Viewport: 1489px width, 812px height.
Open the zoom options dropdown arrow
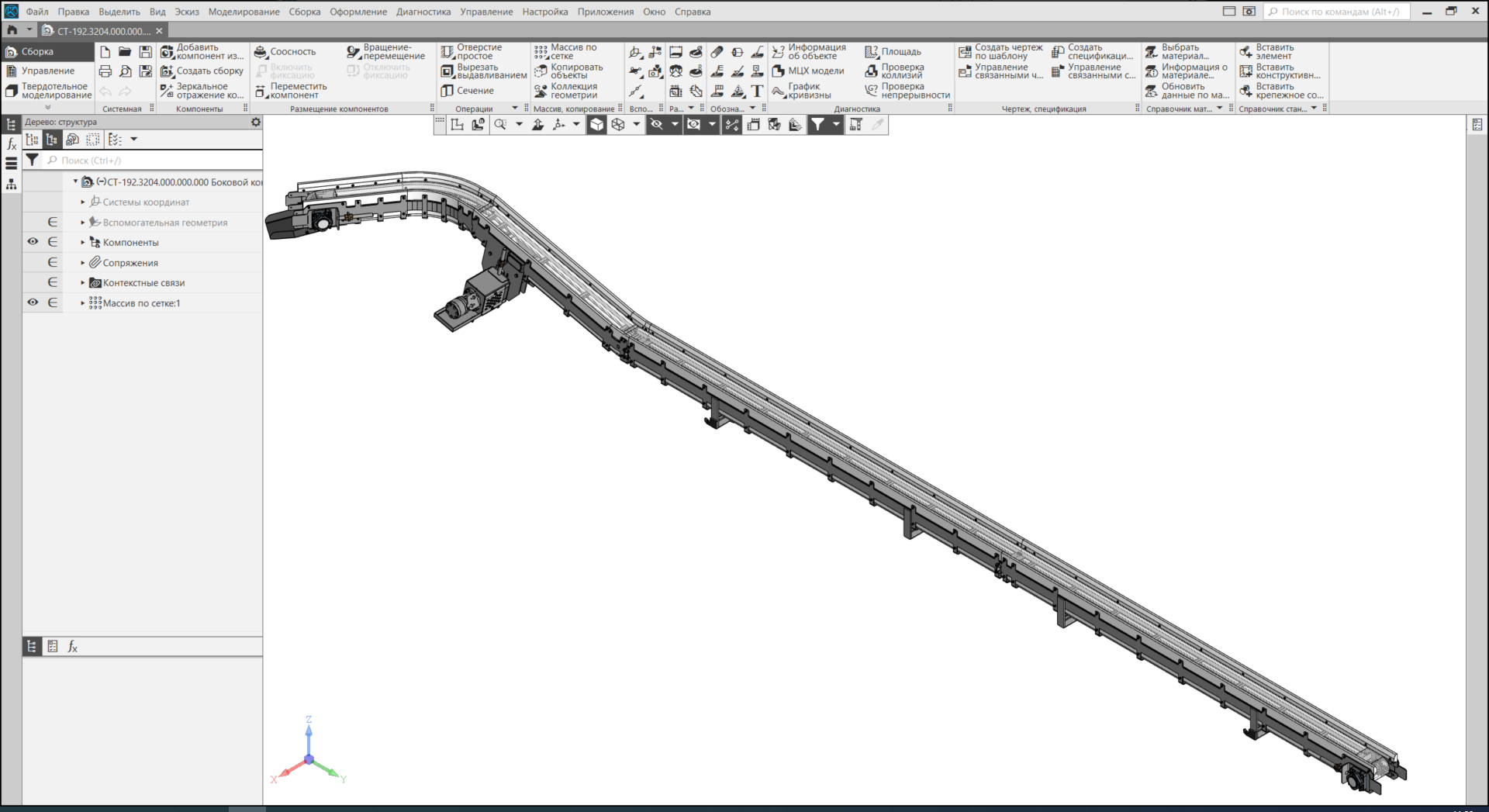click(519, 125)
